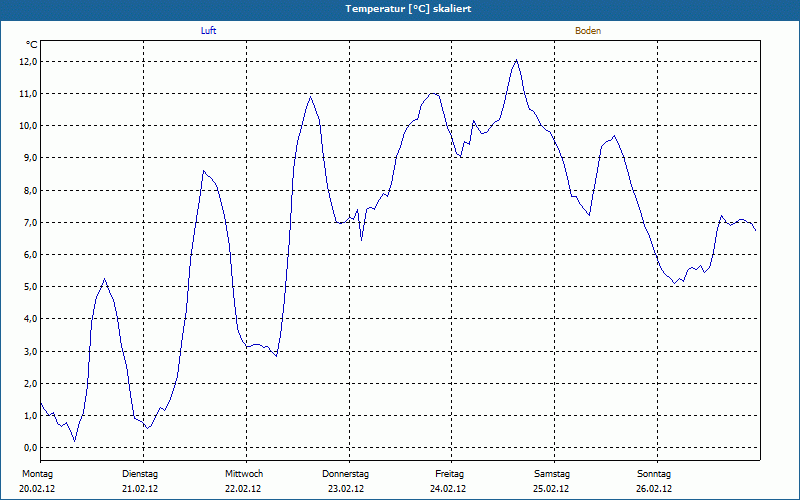Select the 2,0 y-axis value
The height and width of the screenshot is (500, 800).
[x=30, y=384]
